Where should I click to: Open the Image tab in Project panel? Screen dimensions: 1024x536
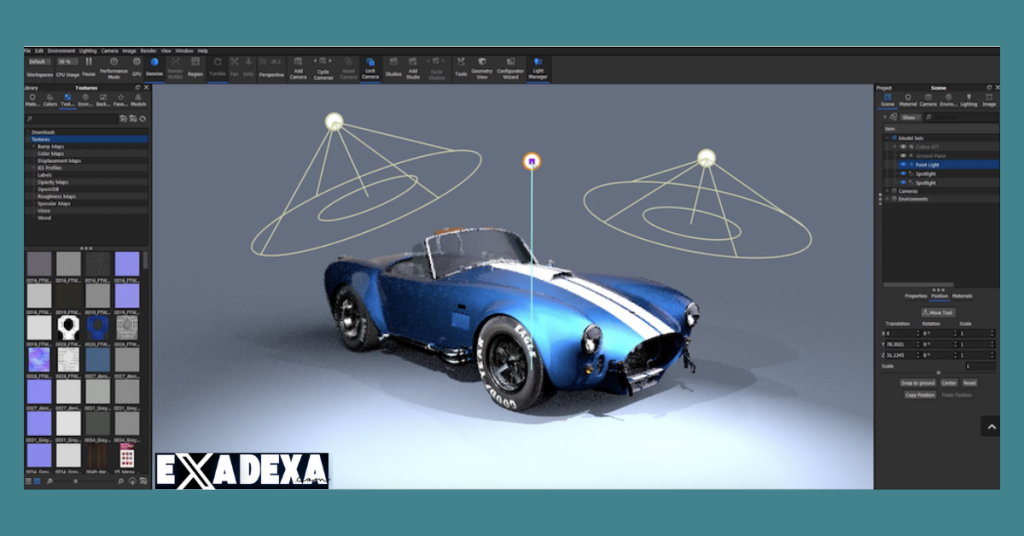click(989, 100)
